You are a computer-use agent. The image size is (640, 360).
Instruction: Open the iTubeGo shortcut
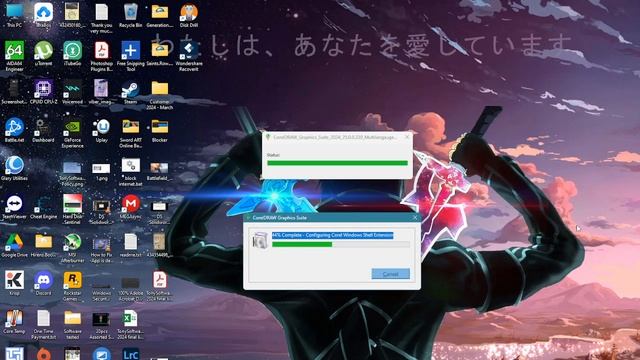(72, 53)
